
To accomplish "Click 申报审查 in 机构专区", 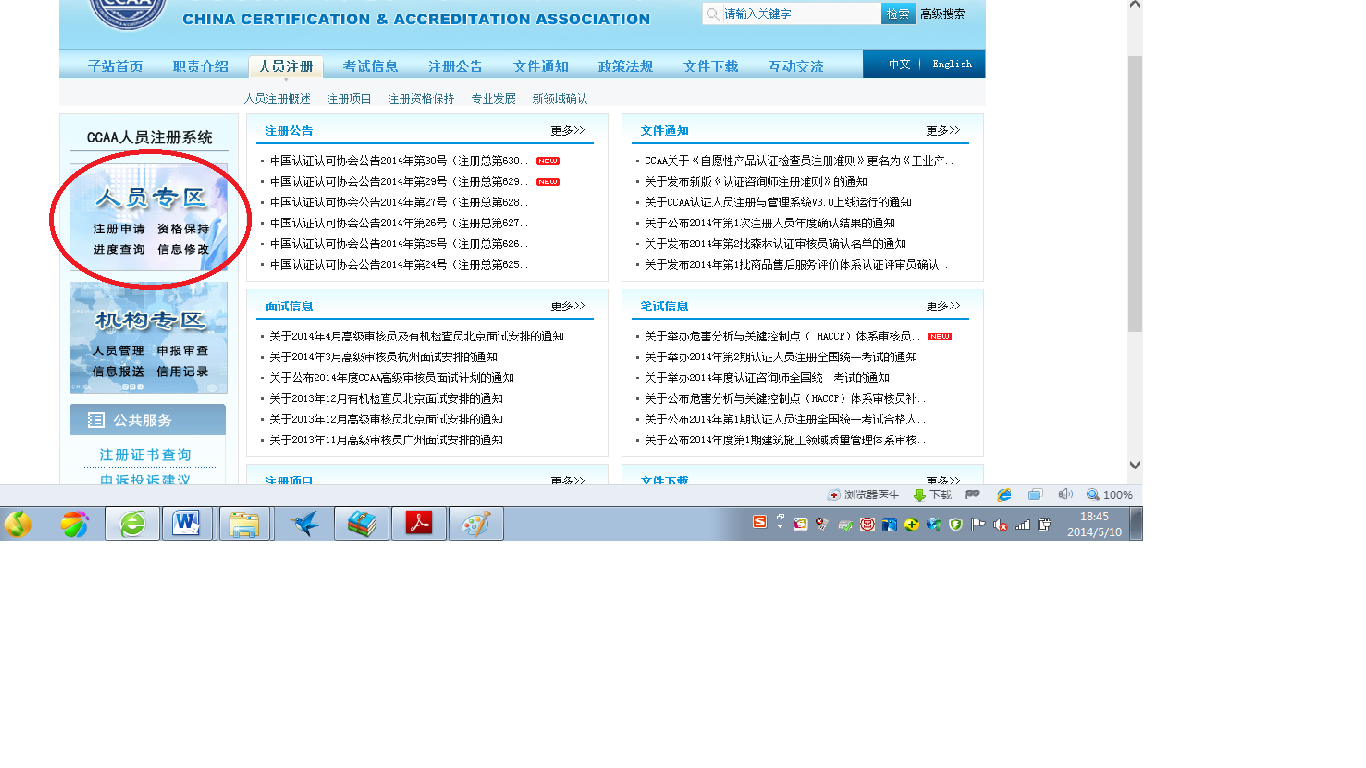I will click(183, 351).
